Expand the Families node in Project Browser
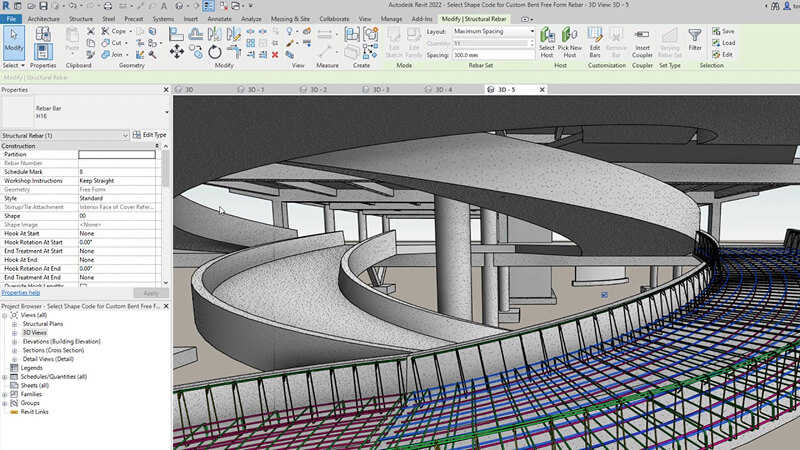 tap(6, 394)
